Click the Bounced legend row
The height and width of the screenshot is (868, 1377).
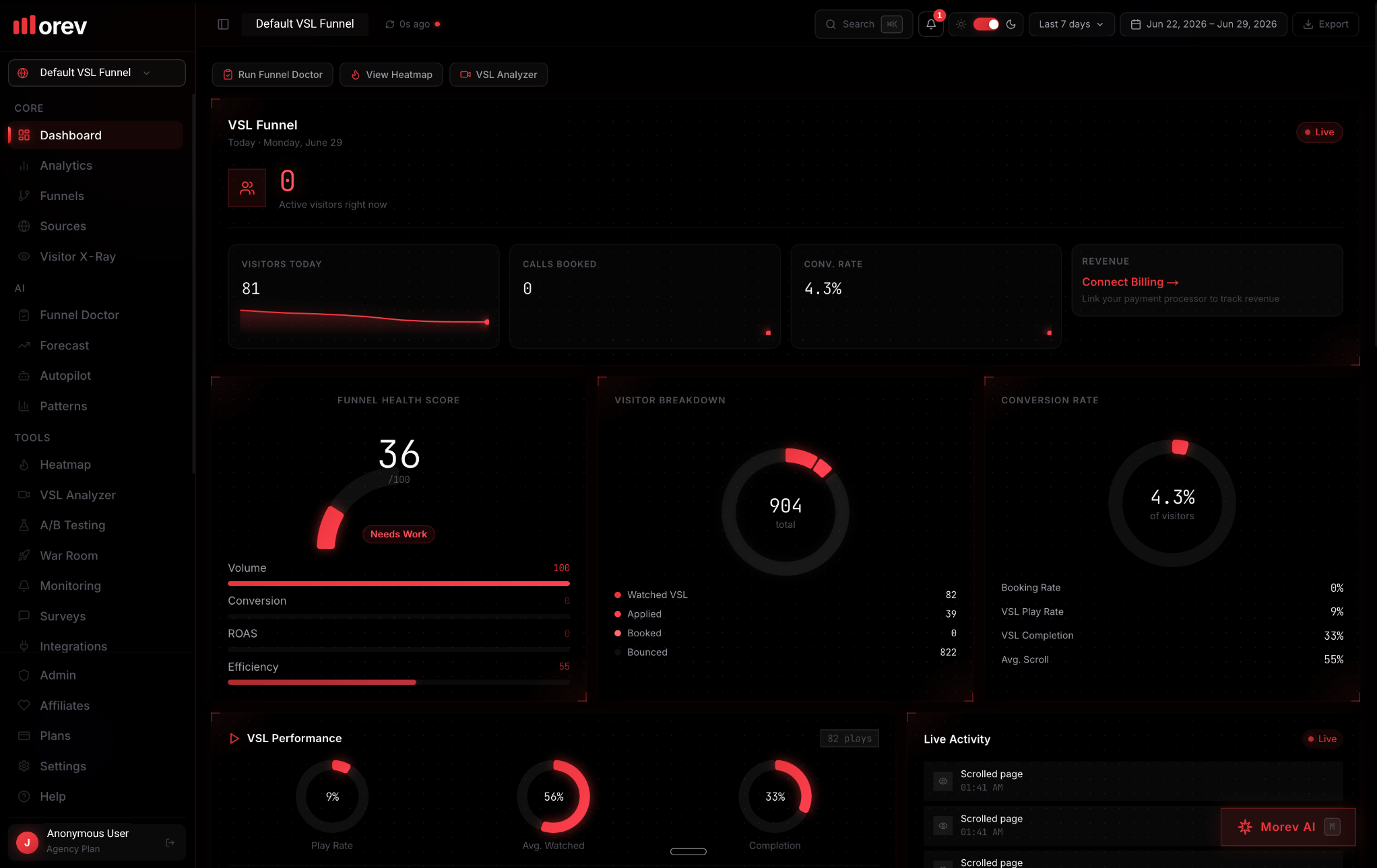click(x=786, y=653)
